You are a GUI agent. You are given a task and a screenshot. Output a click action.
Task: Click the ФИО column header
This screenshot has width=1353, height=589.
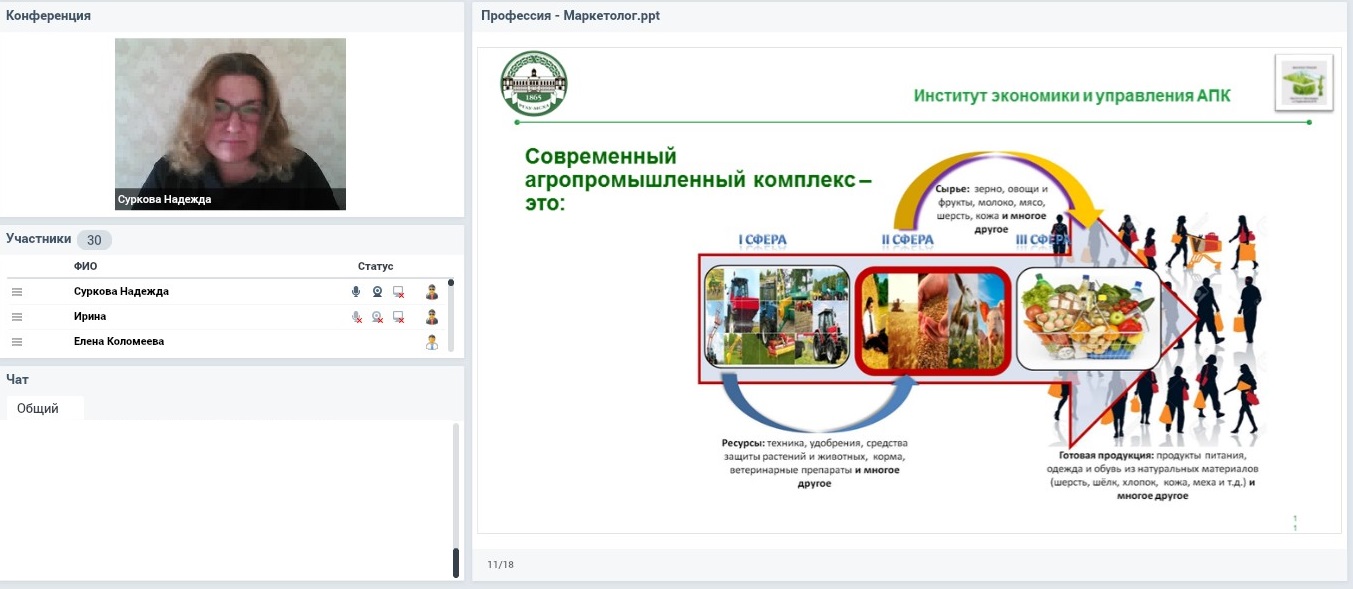(x=85, y=266)
